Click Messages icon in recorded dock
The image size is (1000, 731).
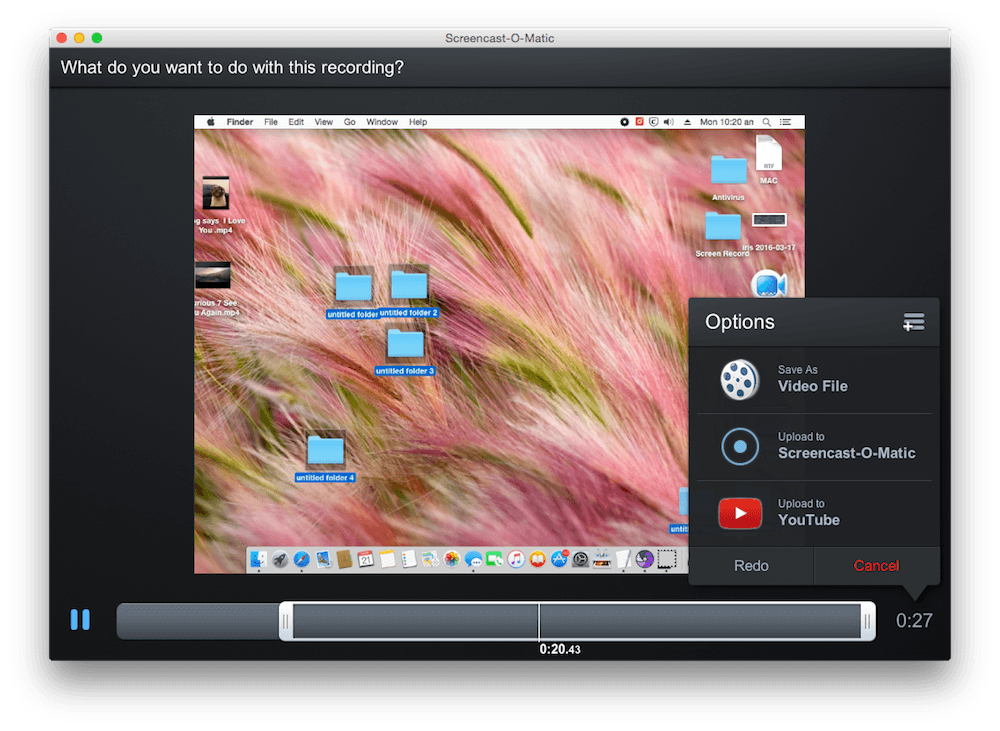pos(473,559)
